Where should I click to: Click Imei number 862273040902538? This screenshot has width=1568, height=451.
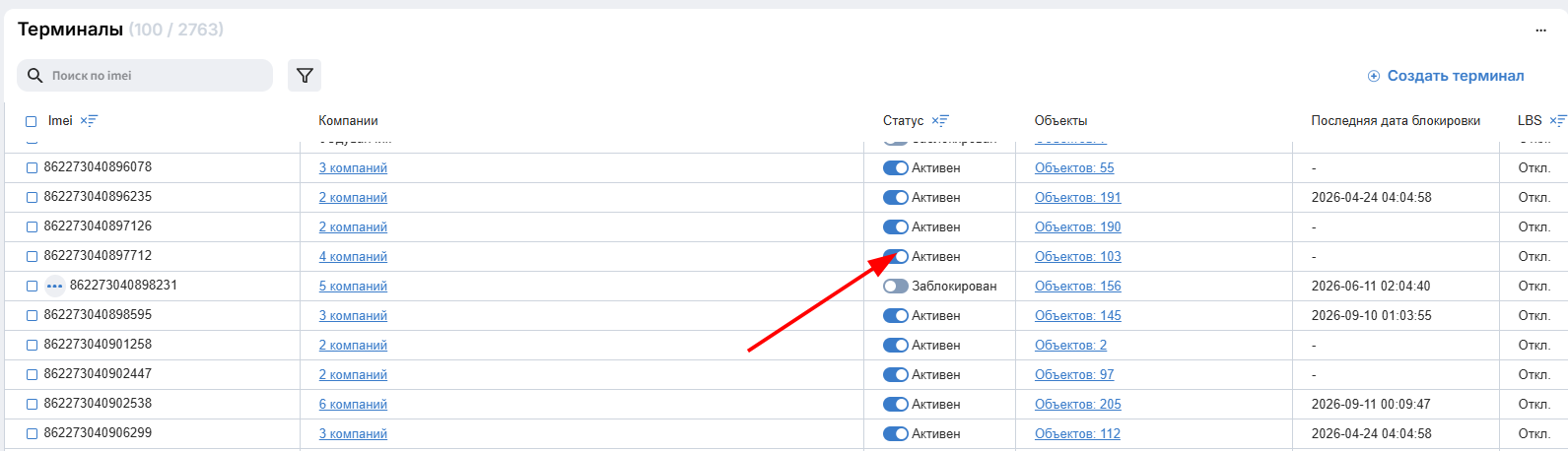[98, 404]
